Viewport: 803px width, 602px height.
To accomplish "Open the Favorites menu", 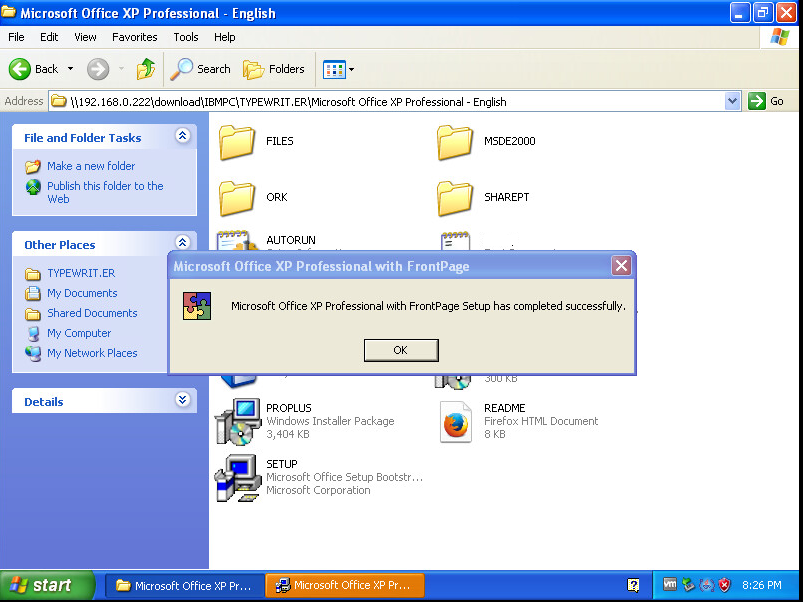I will [134, 37].
